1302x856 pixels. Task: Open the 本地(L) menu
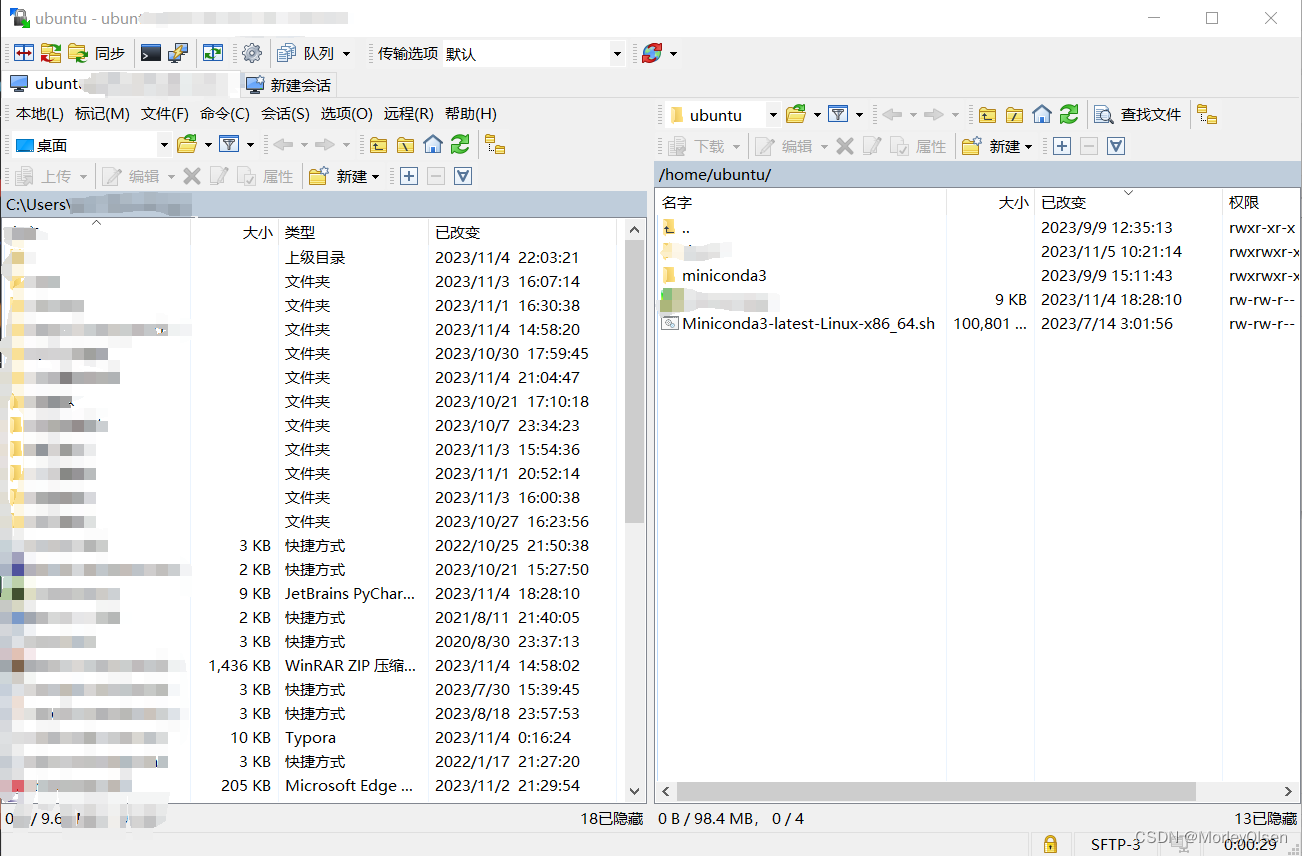[40, 114]
